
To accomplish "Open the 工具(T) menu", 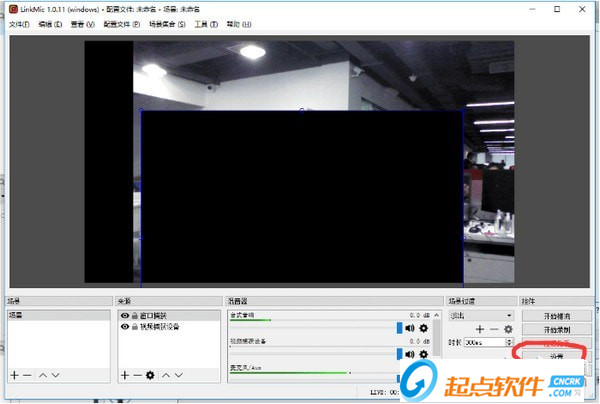I will click(206, 24).
